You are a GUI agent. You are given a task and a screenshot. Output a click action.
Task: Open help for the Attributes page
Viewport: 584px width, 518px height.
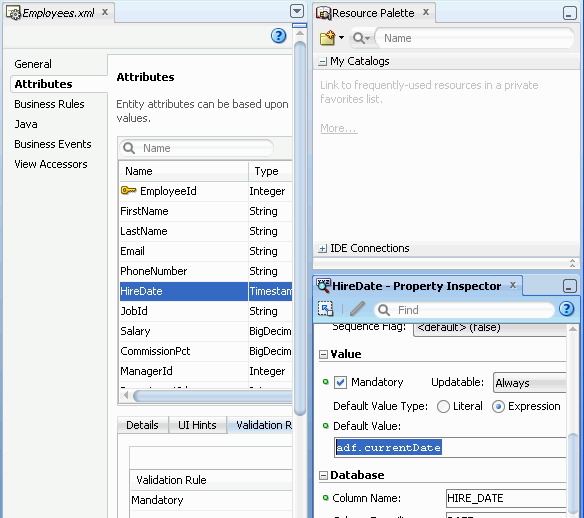tap(278, 36)
